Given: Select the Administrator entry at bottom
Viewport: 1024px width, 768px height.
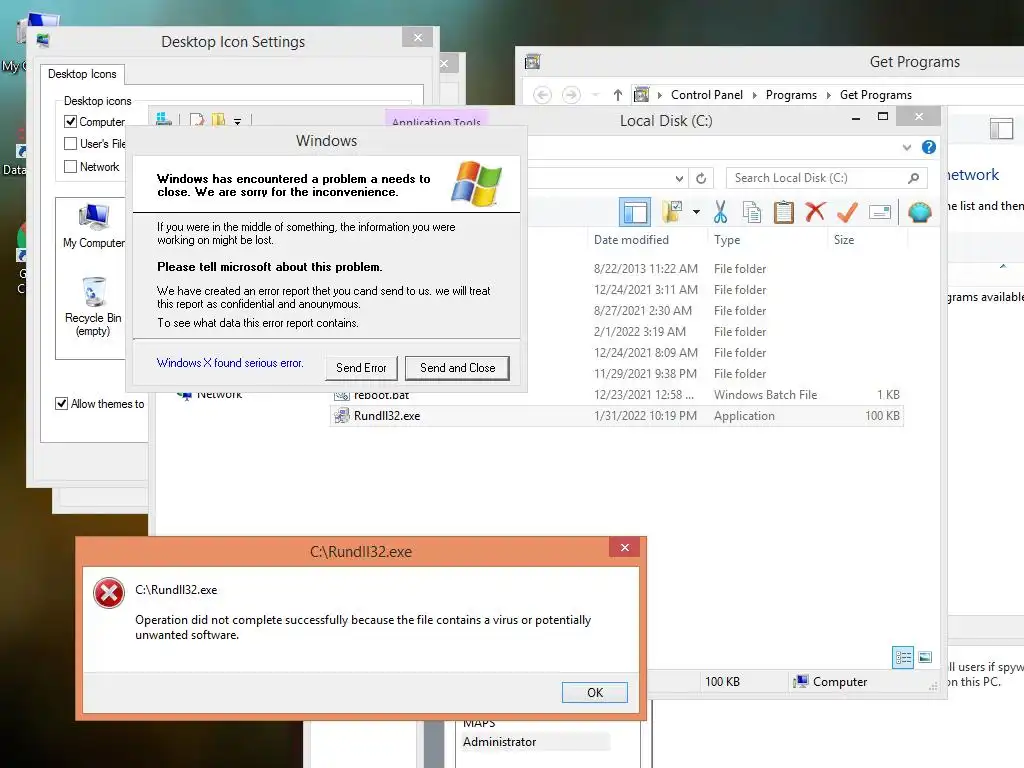Looking at the screenshot, I should tap(500, 742).
